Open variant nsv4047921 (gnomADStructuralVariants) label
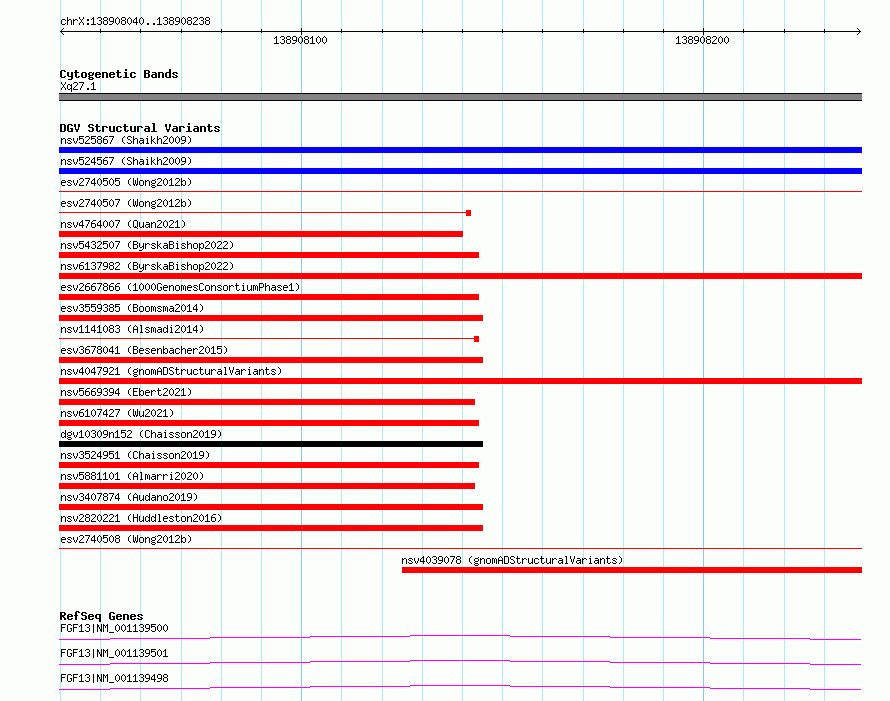The height and width of the screenshot is (701, 890). click(171, 371)
